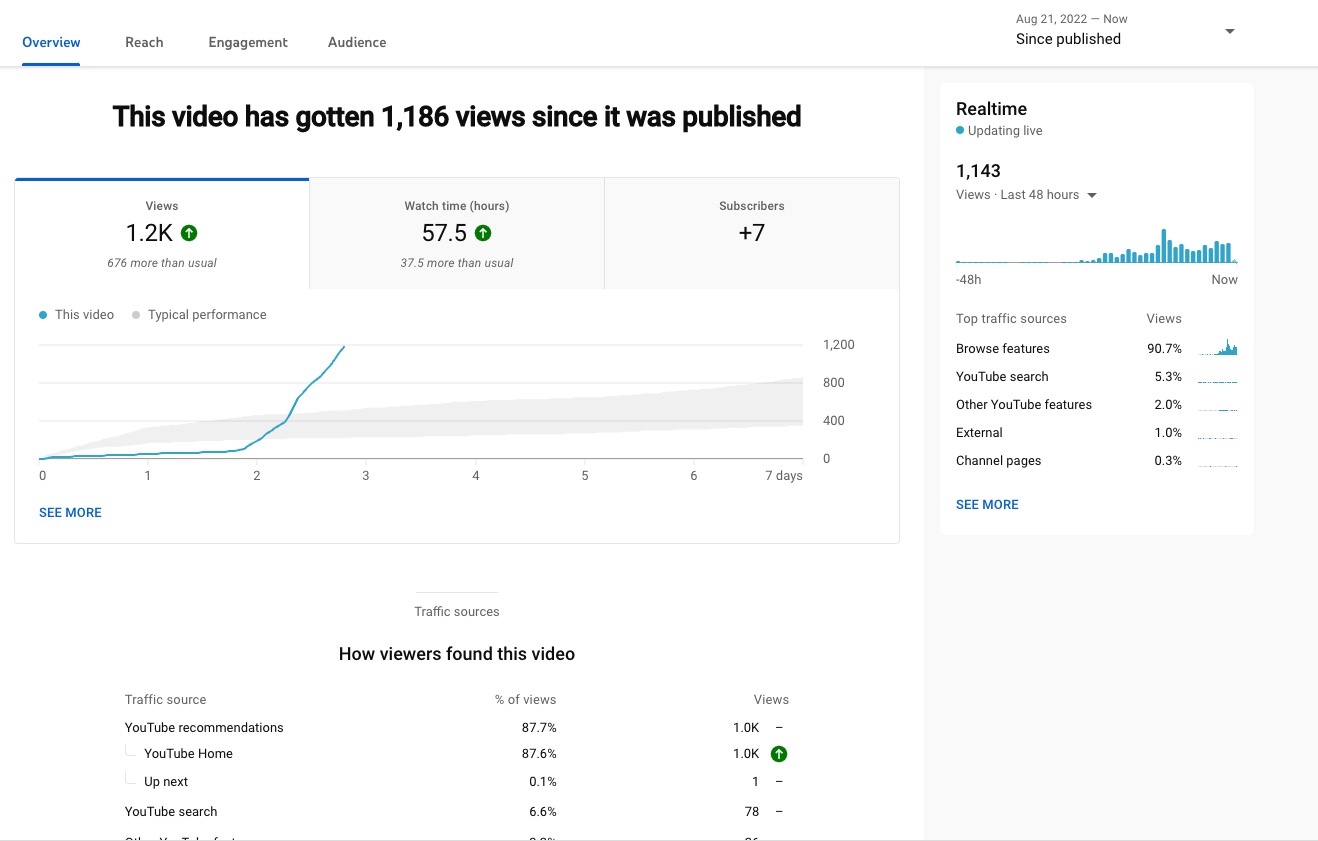Select the Watch time (hours) metric card

point(456,234)
